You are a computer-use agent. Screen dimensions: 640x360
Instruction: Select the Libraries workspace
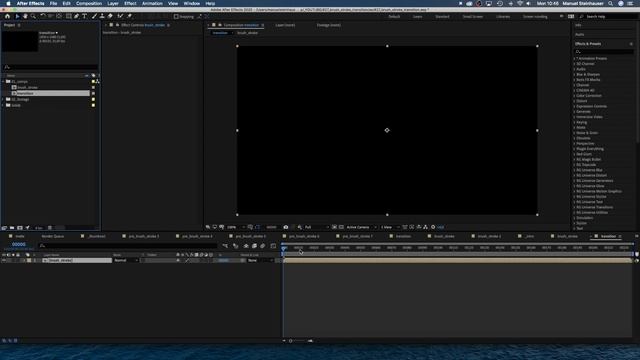[x=503, y=17]
